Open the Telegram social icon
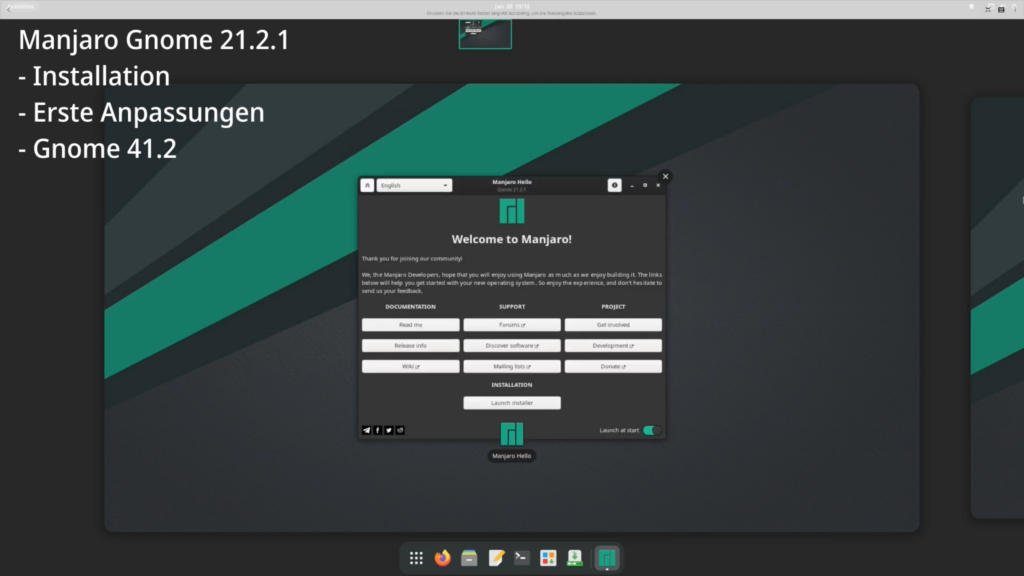1024x576 pixels. 366,430
